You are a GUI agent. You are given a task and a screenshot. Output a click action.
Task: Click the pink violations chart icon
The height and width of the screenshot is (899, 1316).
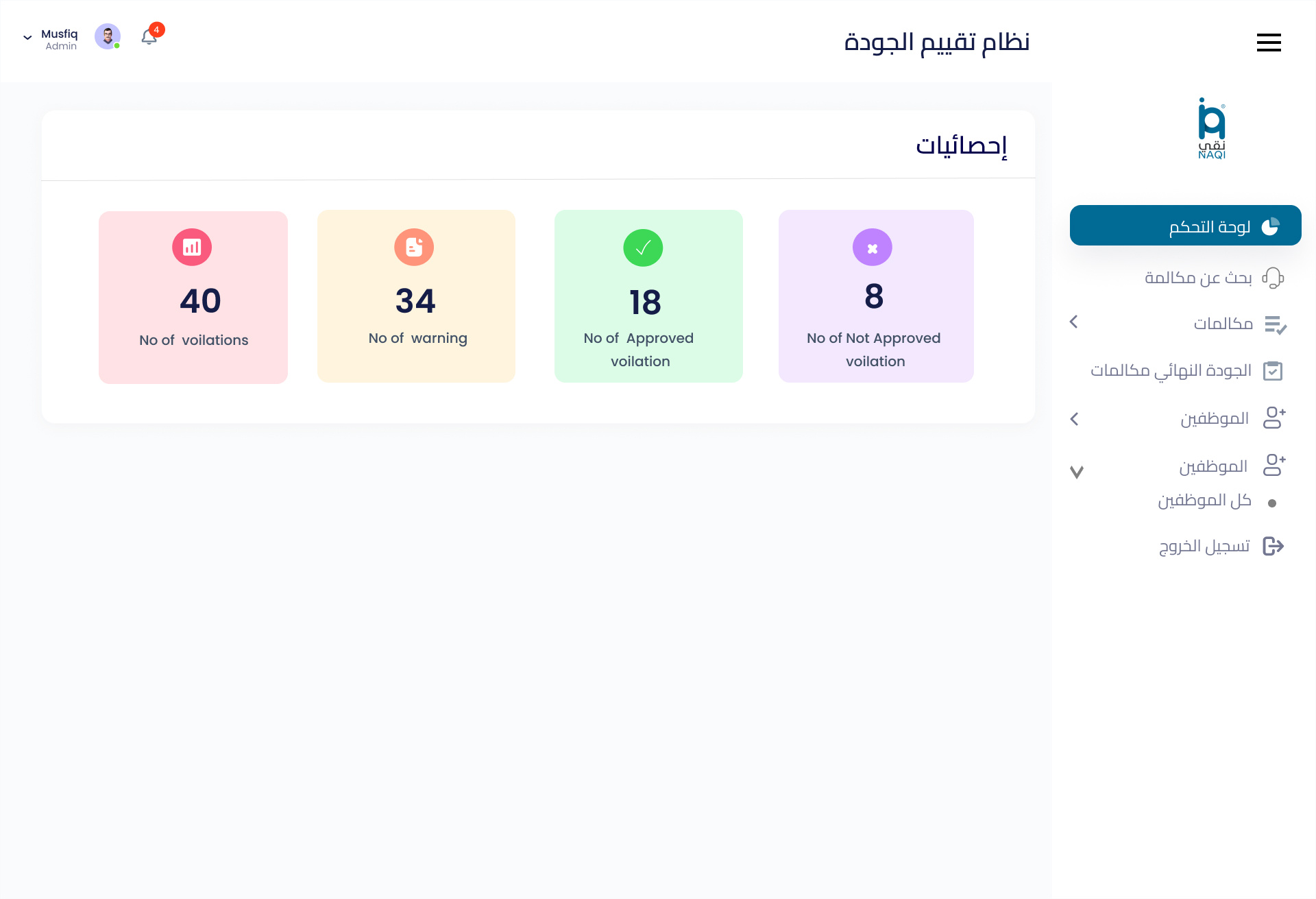(192, 247)
